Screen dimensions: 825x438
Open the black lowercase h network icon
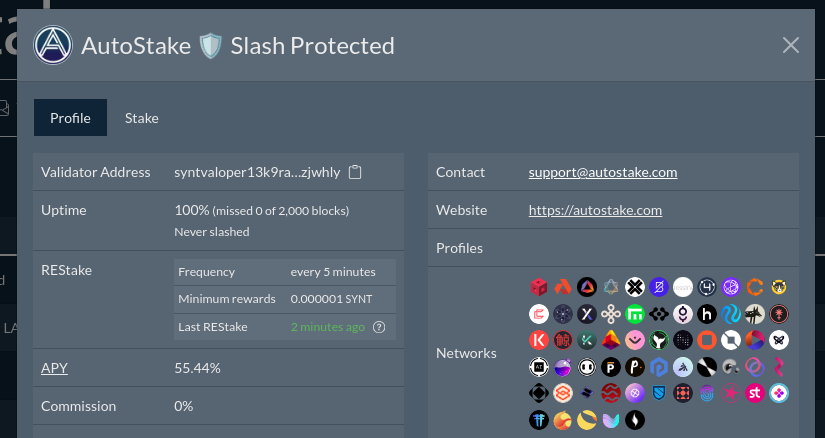[x=707, y=314]
